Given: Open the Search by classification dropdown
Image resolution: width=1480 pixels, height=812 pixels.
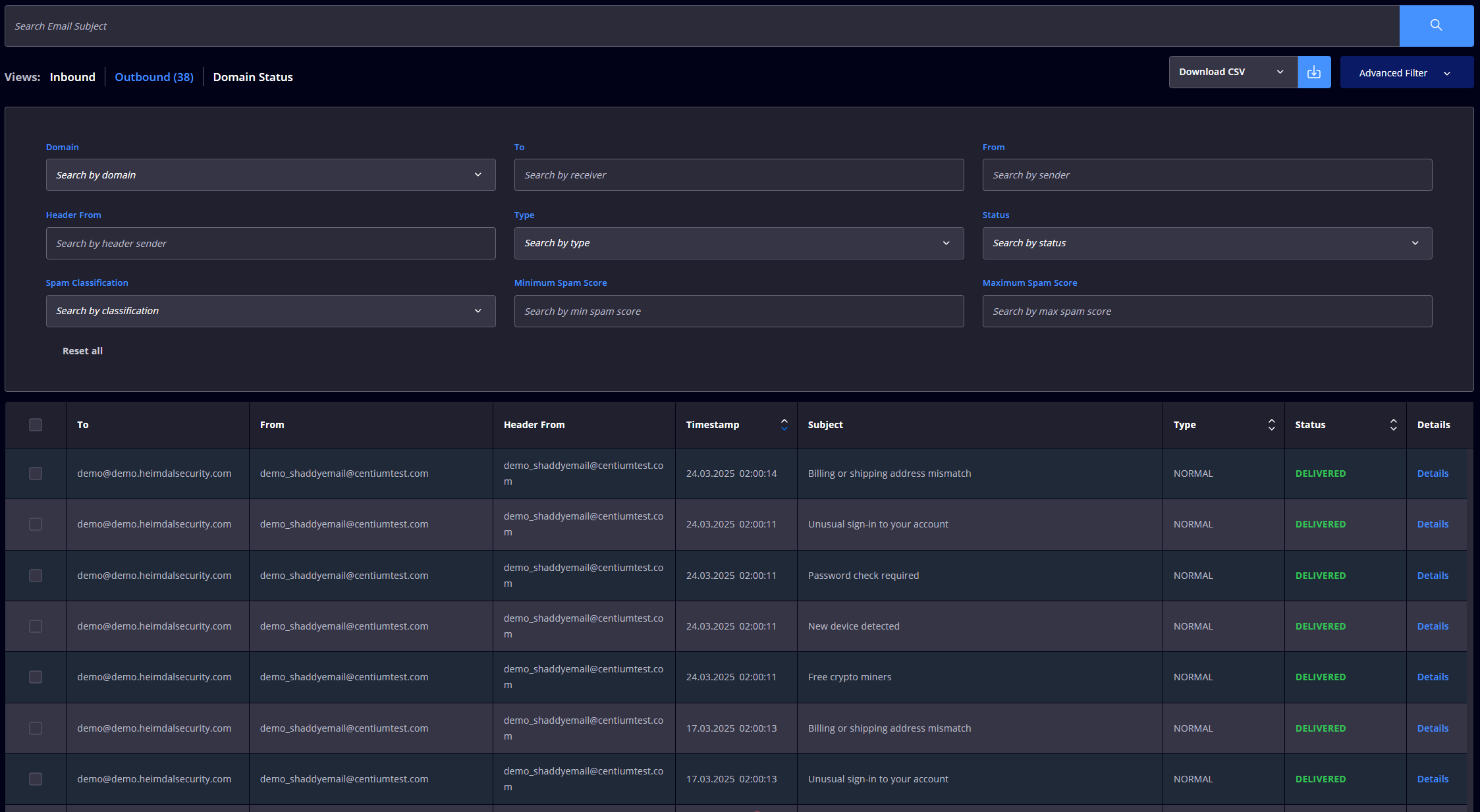Looking at the screenshot, I should tap(271, 311).
